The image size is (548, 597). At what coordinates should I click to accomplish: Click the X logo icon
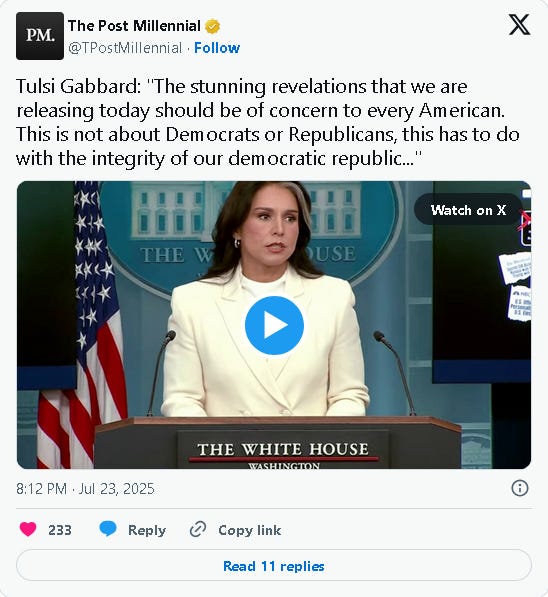(519, 25)
